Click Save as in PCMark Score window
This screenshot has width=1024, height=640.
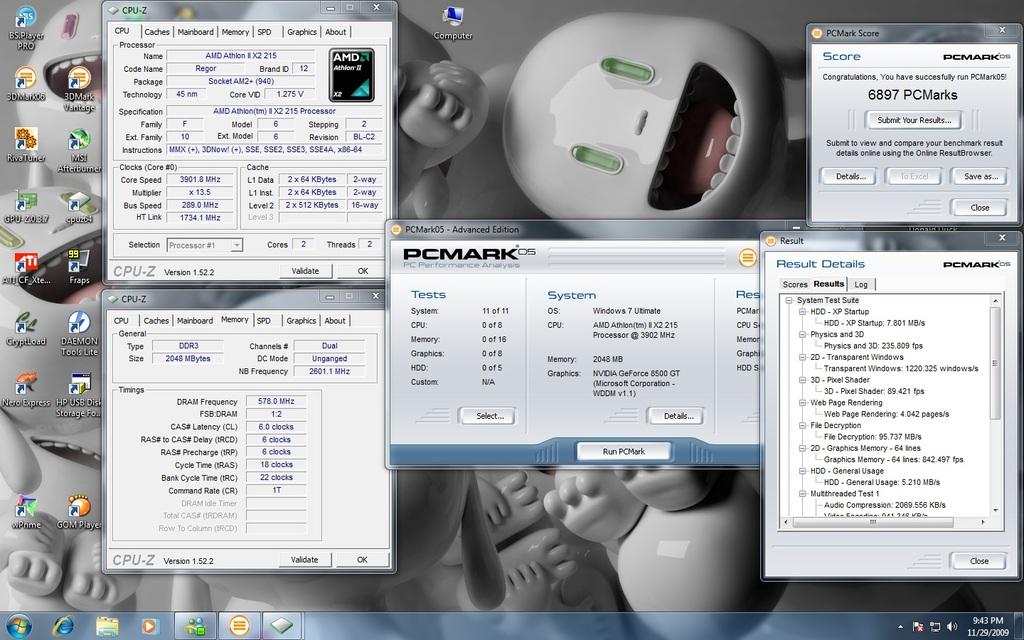(981, 176)
